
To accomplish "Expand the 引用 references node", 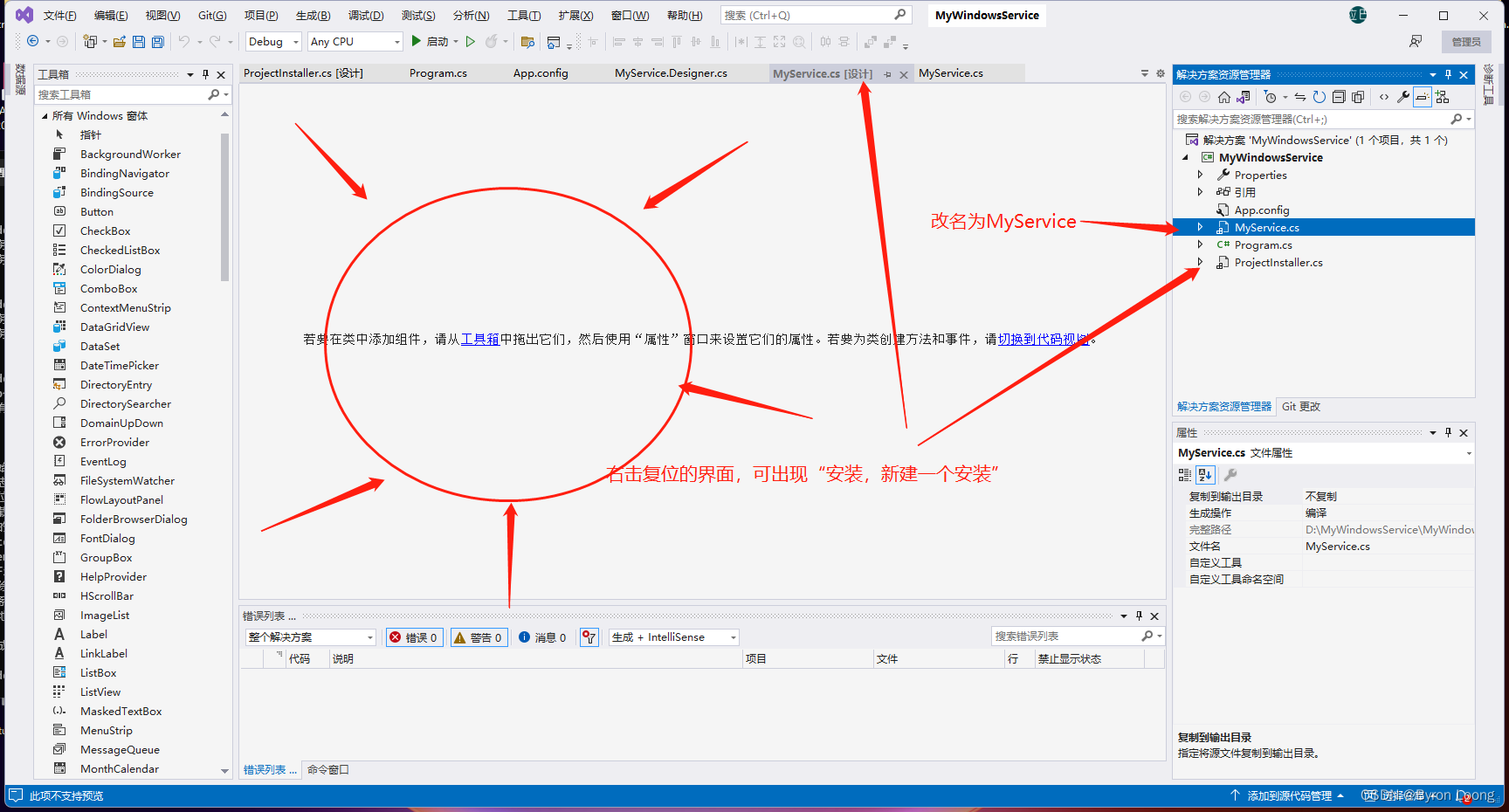I will [x=1200, y=192].
